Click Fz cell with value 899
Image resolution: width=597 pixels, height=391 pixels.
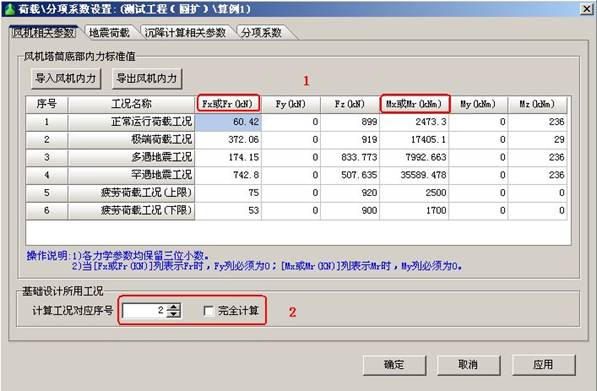click(x=350, y=122)
